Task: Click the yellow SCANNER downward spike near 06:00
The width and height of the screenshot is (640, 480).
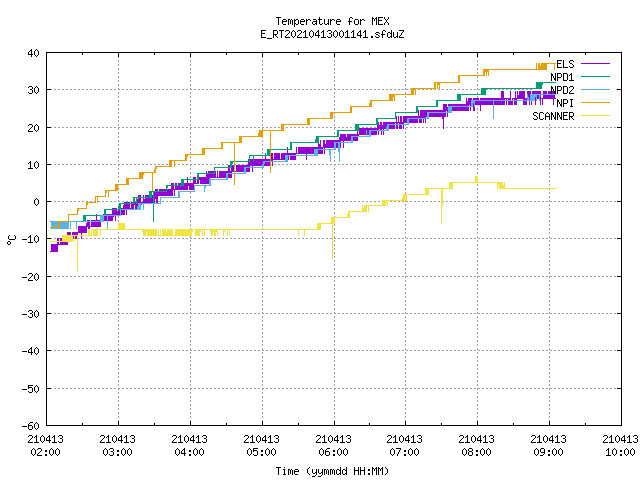Action: click(333, 241)
